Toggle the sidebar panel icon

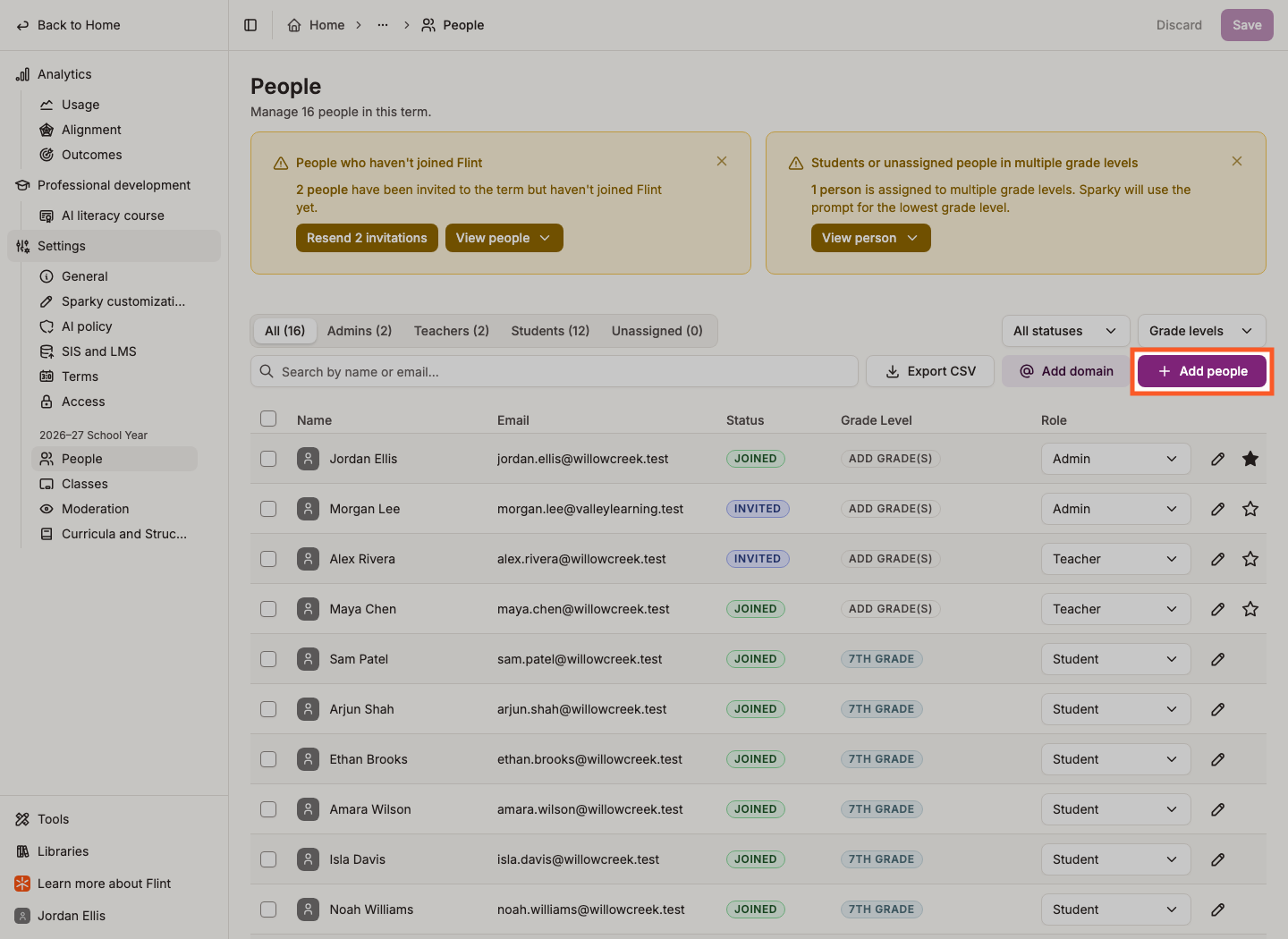click(250, 25)
